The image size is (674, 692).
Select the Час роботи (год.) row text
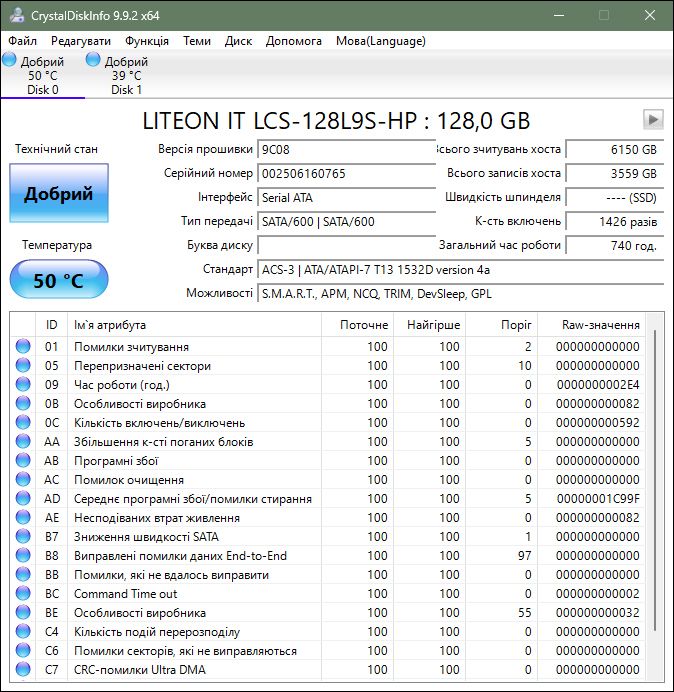coord(122,385)
